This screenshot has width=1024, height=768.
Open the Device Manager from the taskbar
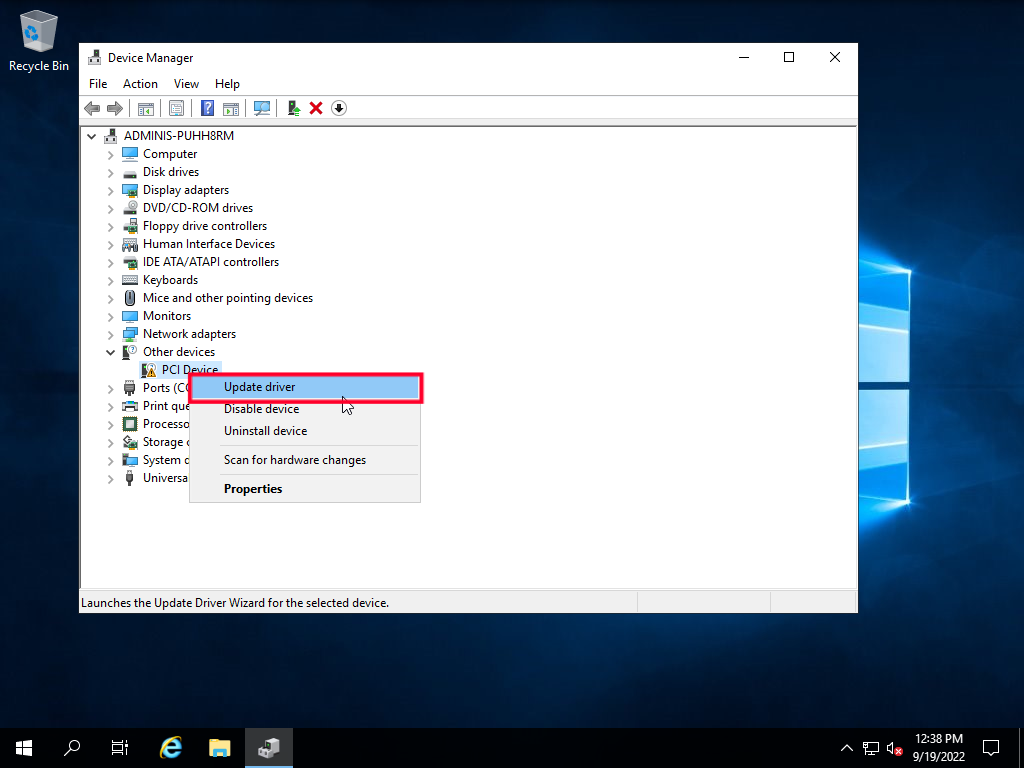pos(268,747)
